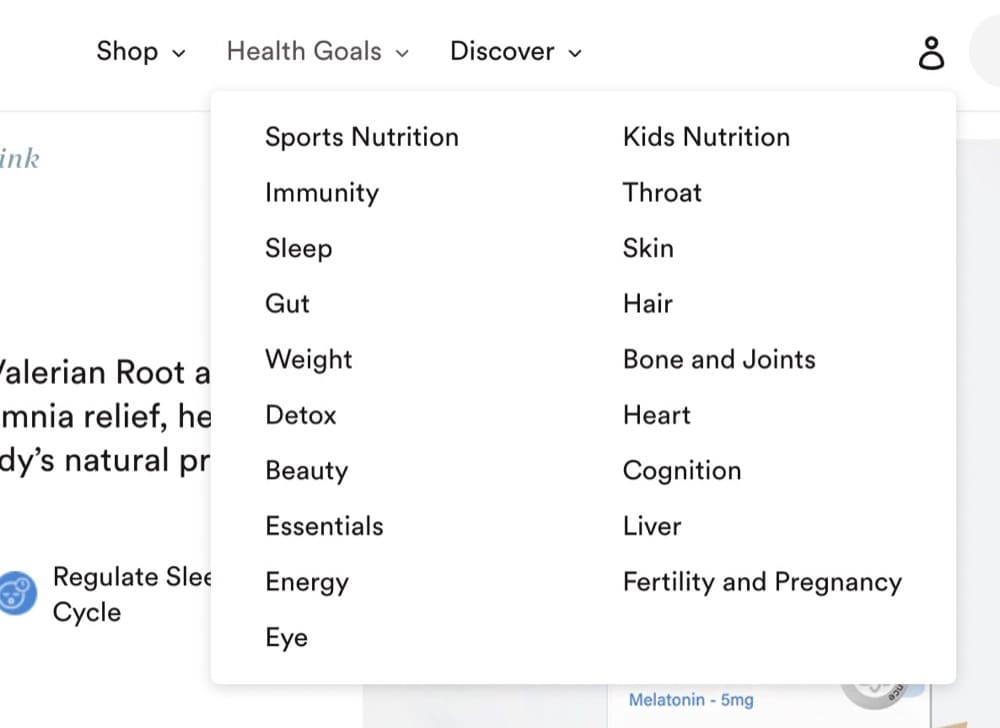Image resolution: width=1000 pixels, height=728 pixels.
Task: Go to Weight health goal
Action: [309, 360]
